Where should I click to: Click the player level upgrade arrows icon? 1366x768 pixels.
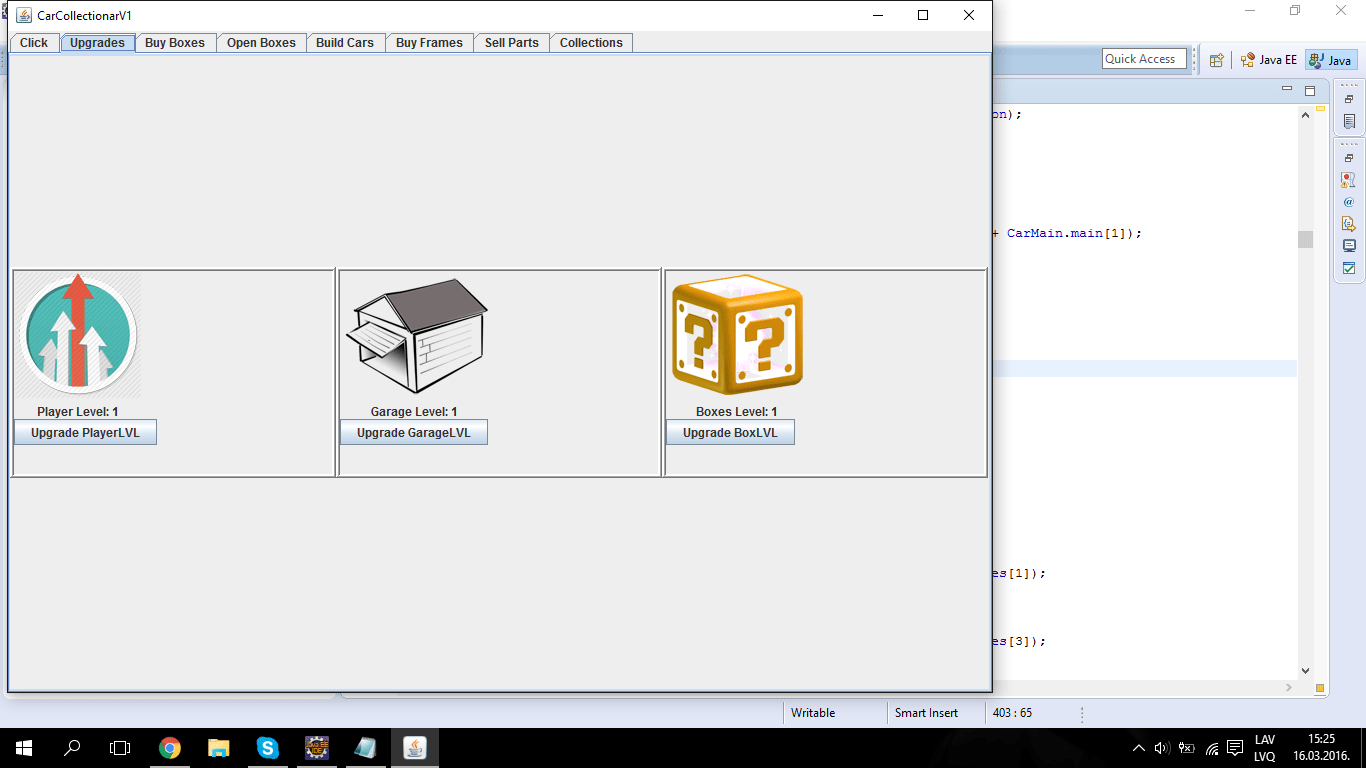77,335
